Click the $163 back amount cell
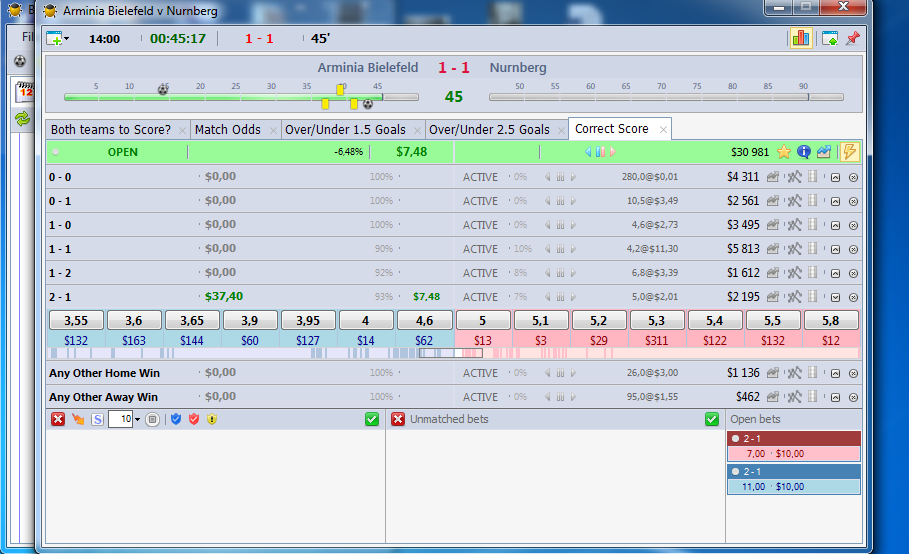This screenshot has height=554, width=909. (x=134, y=340)
